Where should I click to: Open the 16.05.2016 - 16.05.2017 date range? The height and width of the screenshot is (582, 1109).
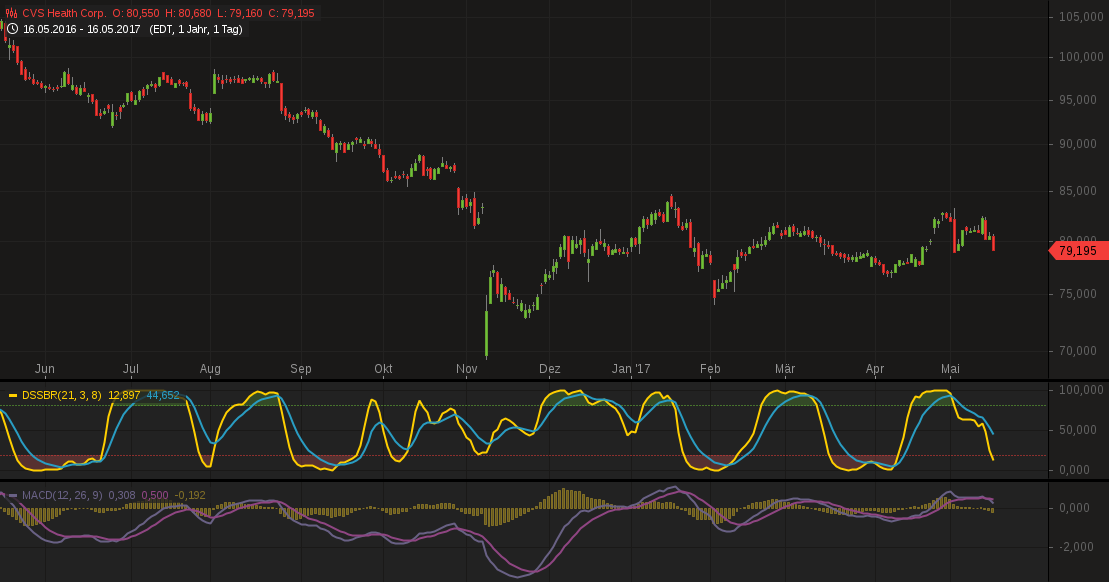click(x=82, y=29)
